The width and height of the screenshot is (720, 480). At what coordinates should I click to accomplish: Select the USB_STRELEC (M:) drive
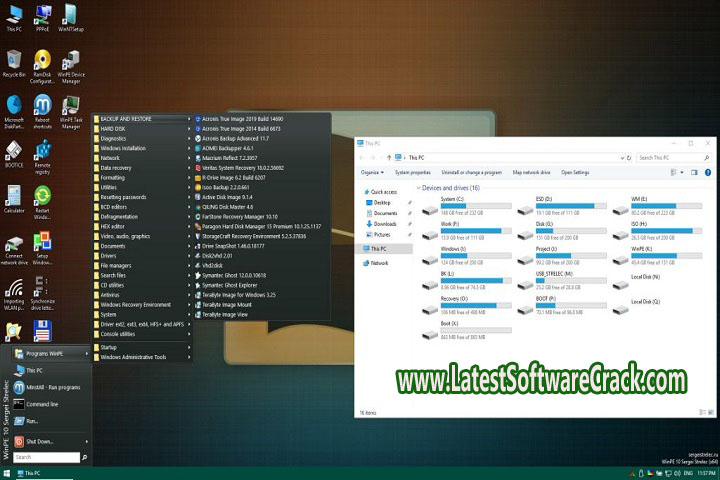point(525,279)
